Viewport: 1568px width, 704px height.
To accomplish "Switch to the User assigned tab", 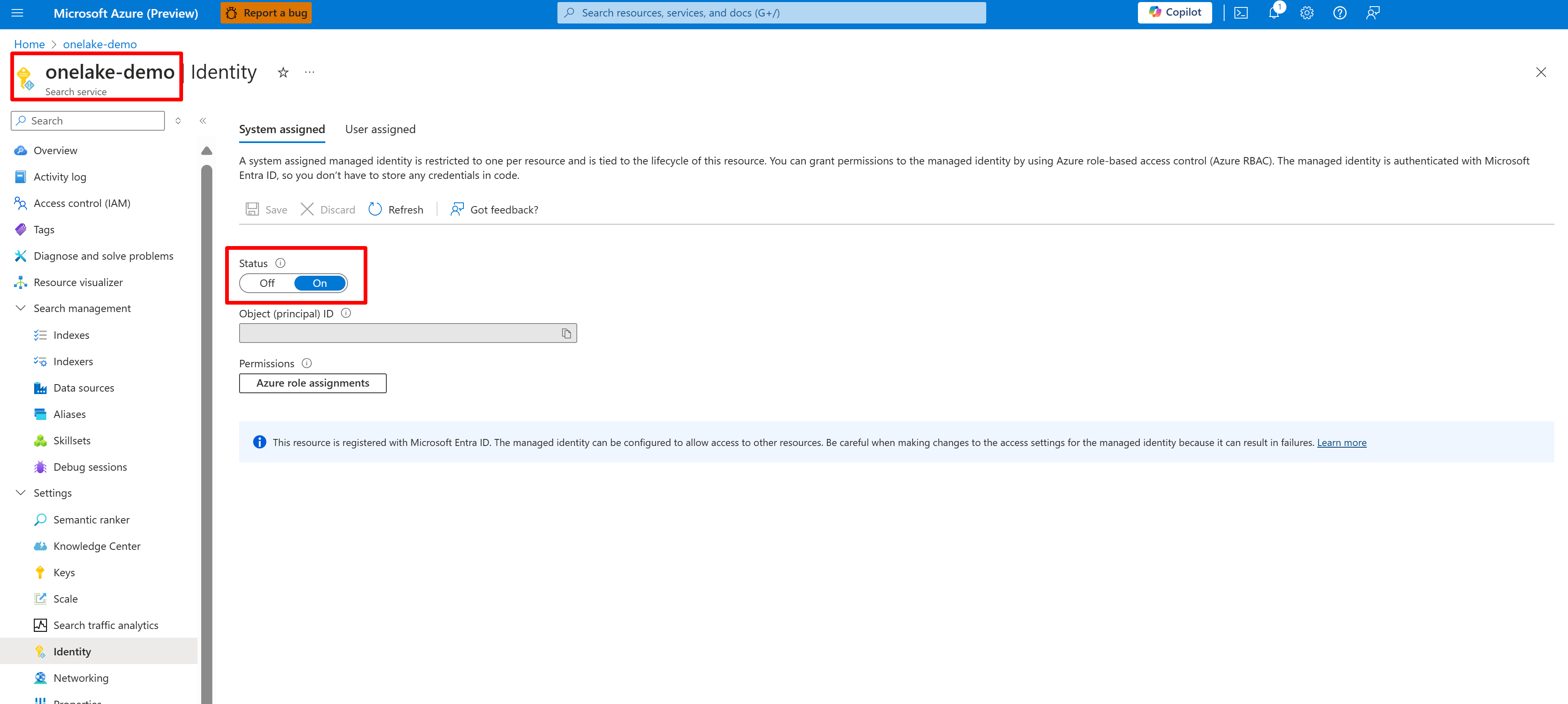I will pyautogui.click(x=380, y=129).
